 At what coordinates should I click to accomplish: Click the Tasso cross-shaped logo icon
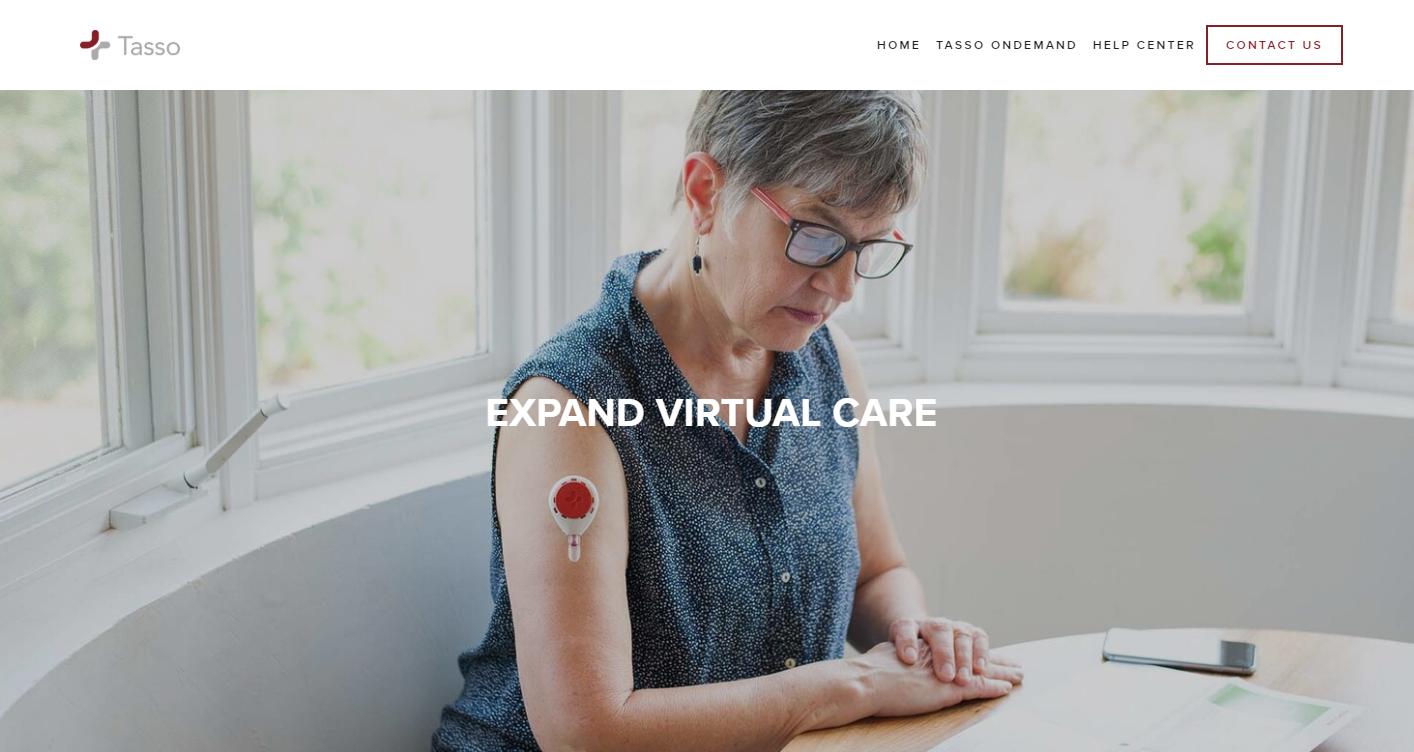pyautogui.click(x=95, y=45)
